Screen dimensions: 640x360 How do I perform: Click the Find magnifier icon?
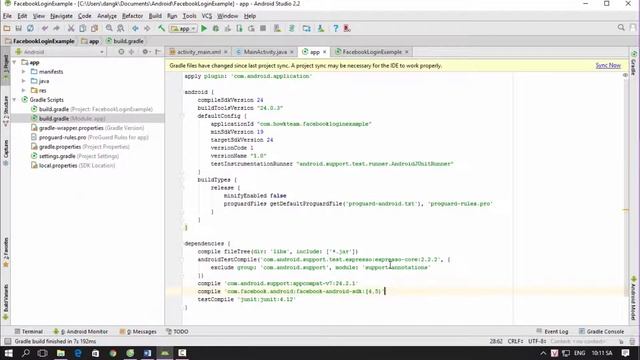click(109, 29)
